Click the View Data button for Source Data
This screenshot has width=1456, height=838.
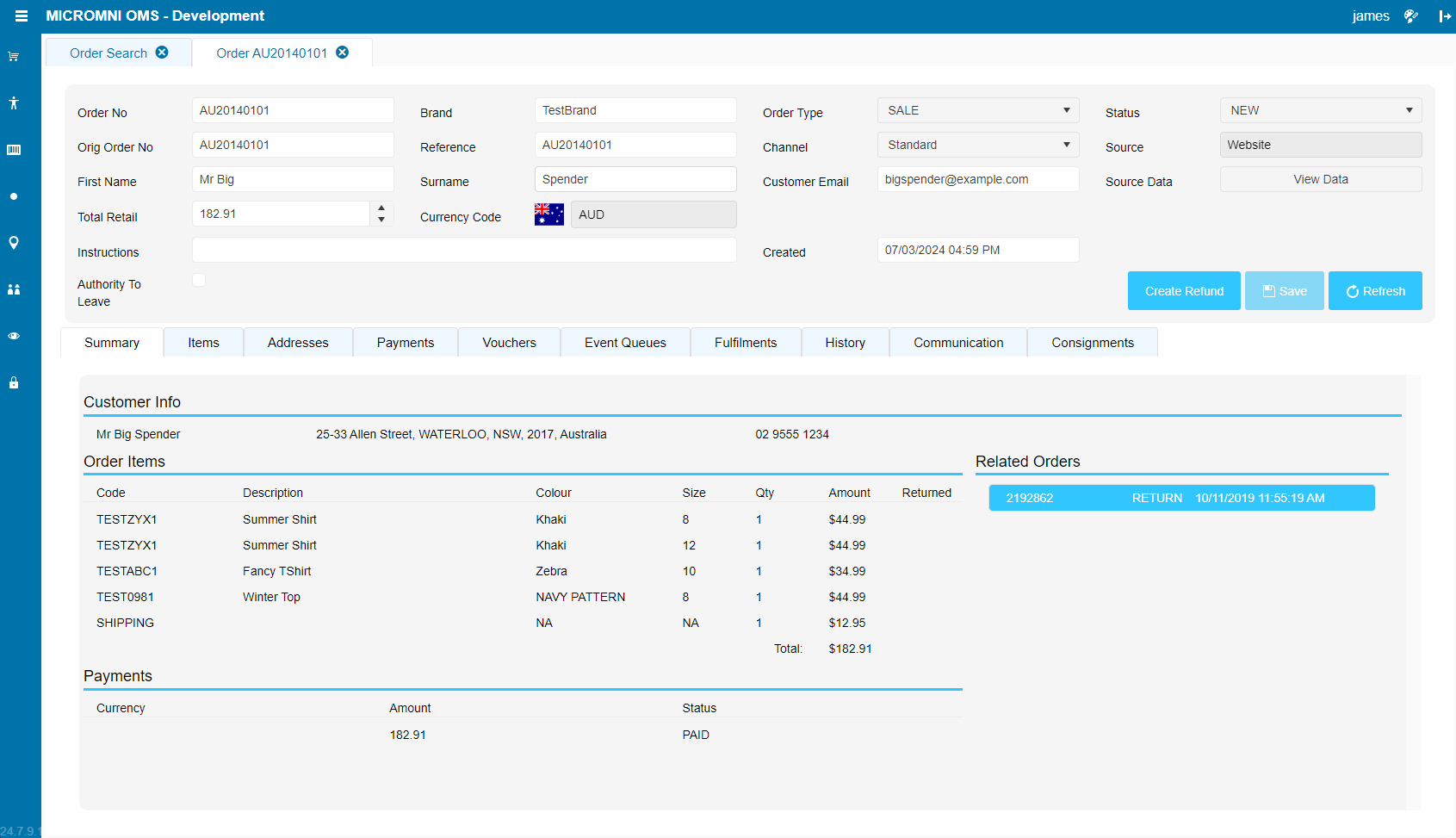pyautogui.click(x=1321, y=178)
